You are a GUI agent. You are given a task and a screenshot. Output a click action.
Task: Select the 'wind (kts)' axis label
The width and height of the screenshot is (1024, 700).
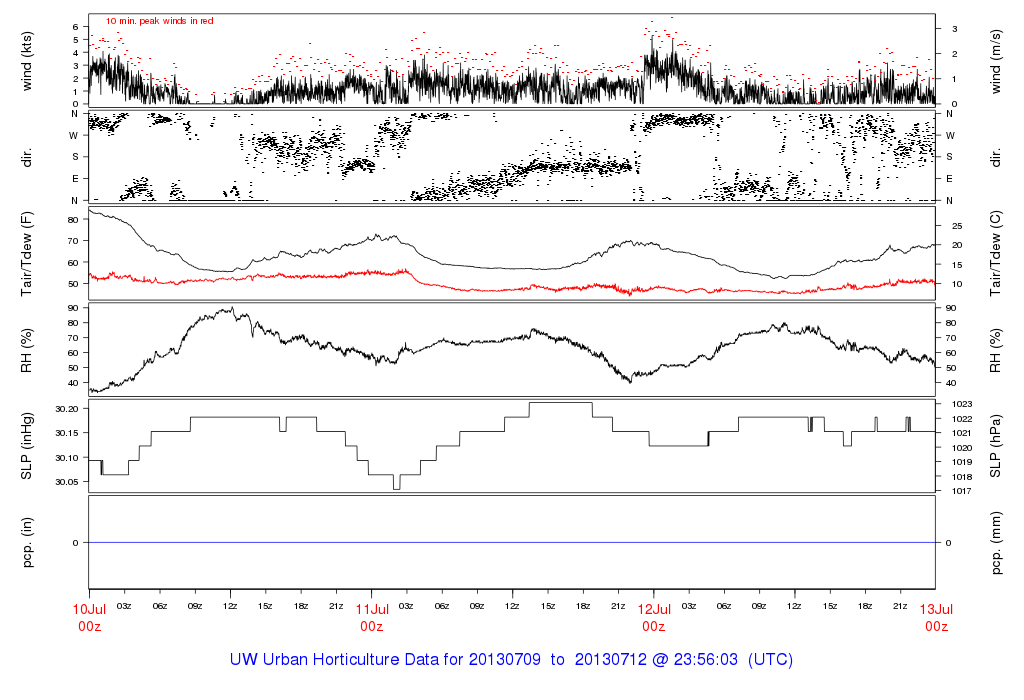[x=27, y=62]
